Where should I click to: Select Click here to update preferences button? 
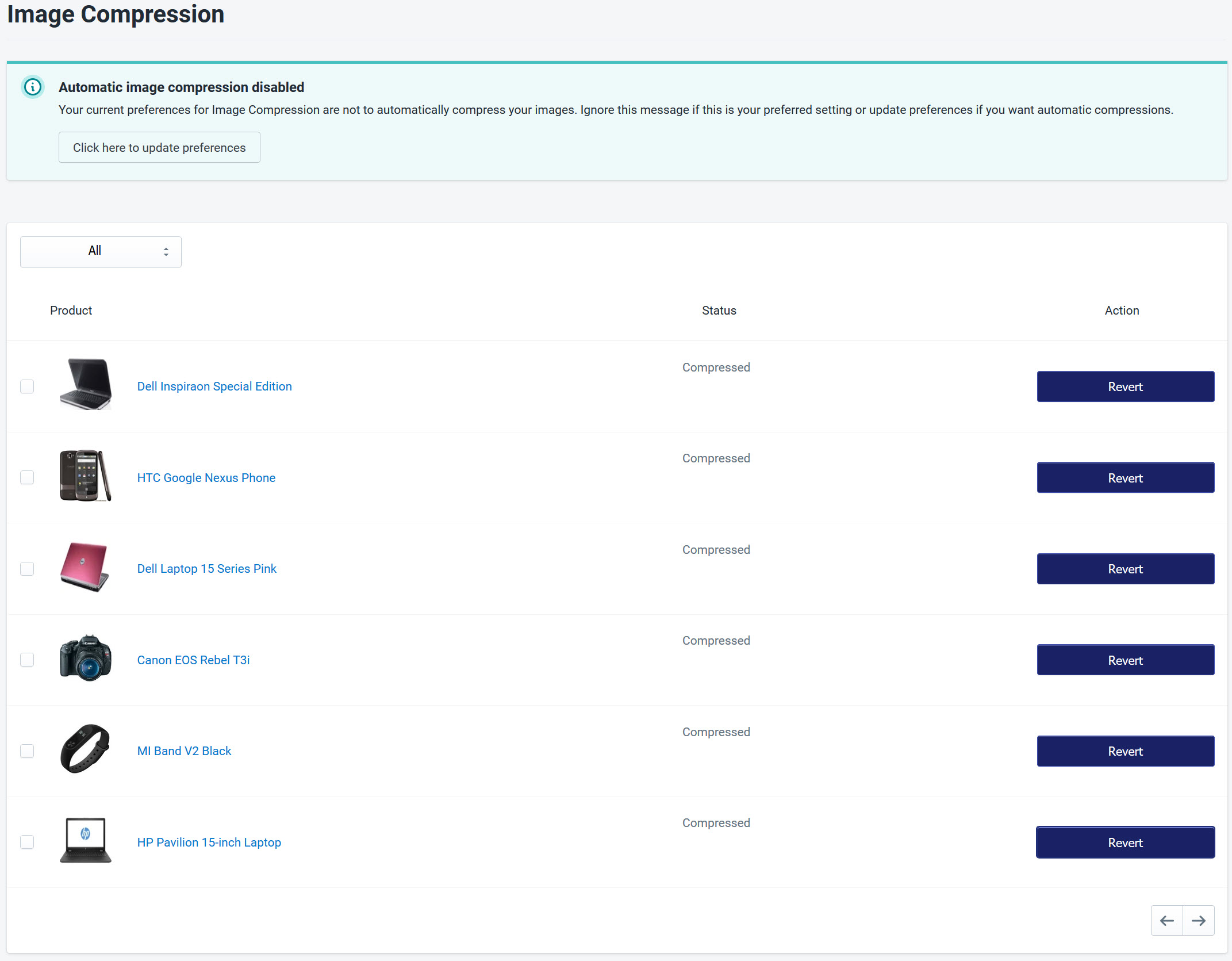coord(159,147)
